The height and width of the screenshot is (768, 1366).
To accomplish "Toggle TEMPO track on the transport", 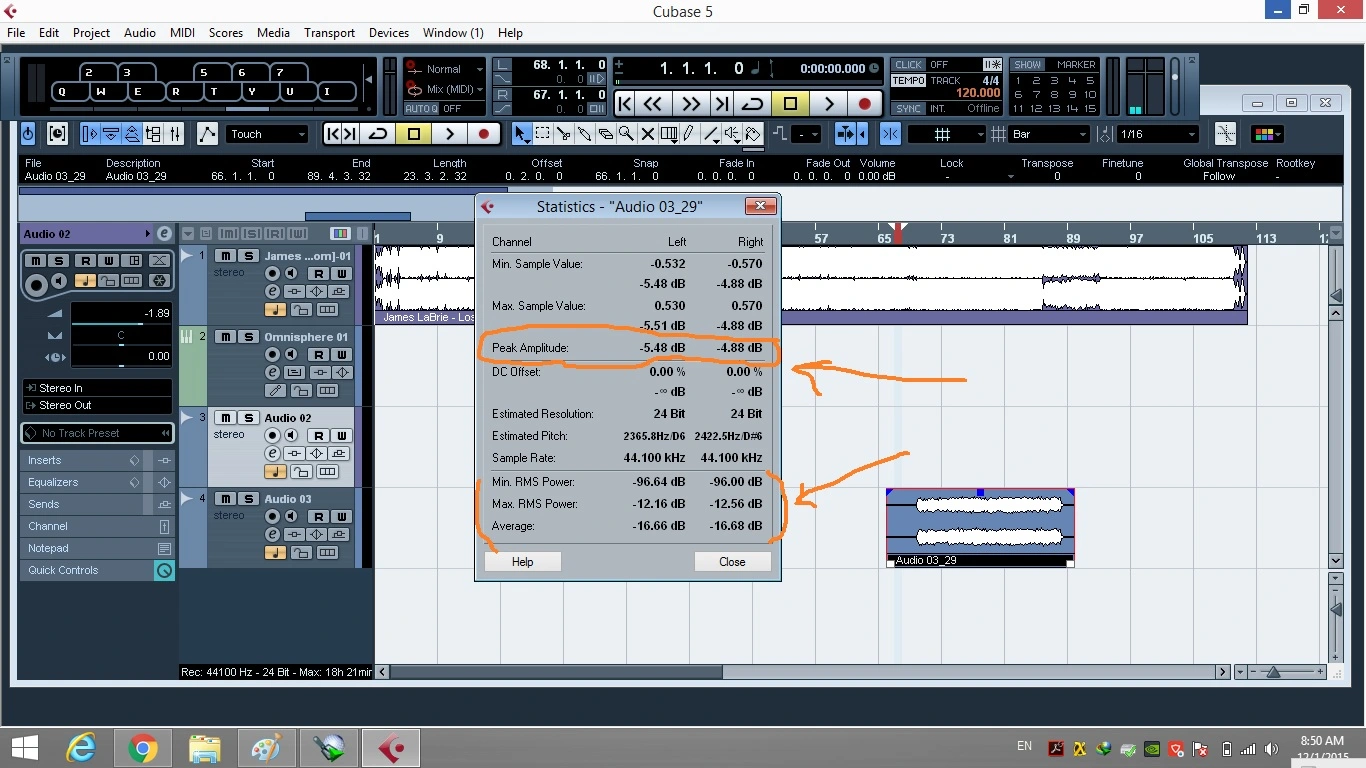I will click(x=909, y=80).
